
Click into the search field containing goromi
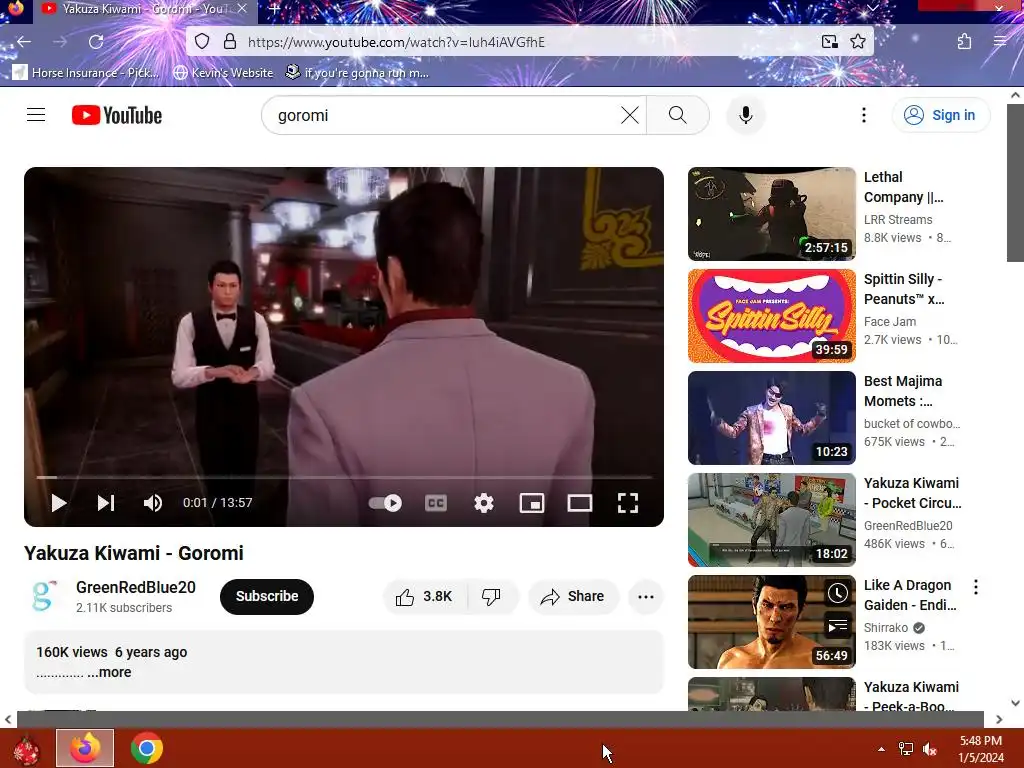click(444, 115)
